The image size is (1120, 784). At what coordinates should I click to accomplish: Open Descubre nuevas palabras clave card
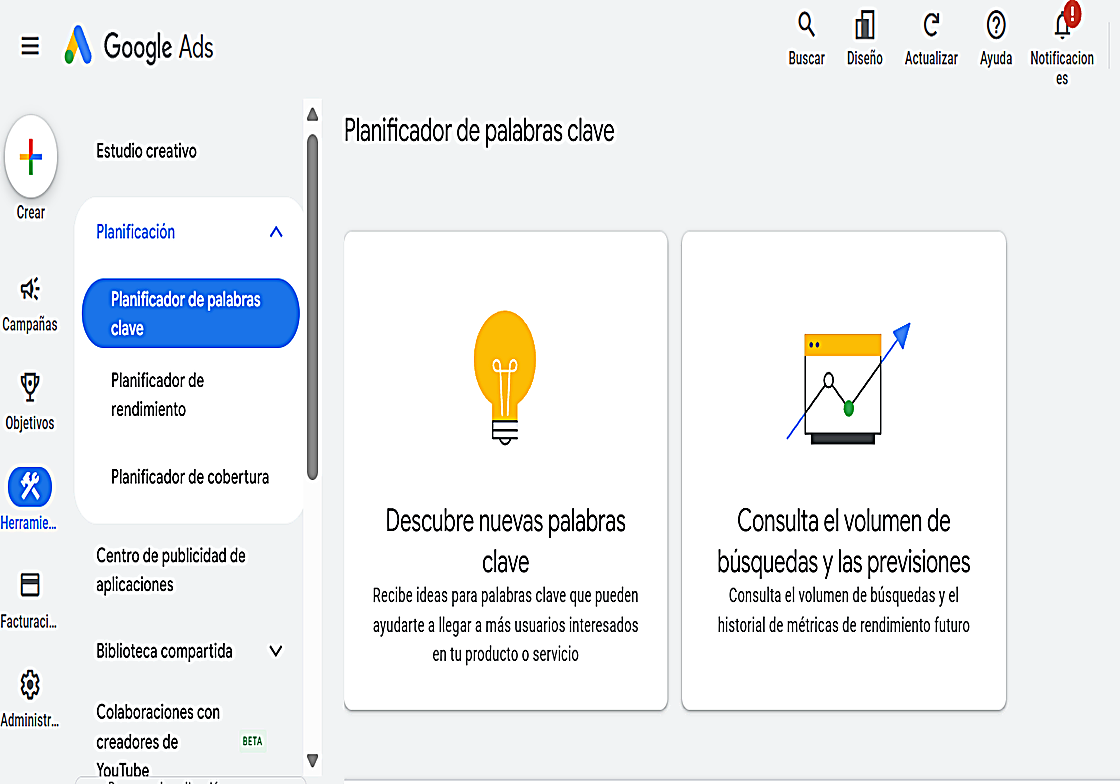(506, 470)
